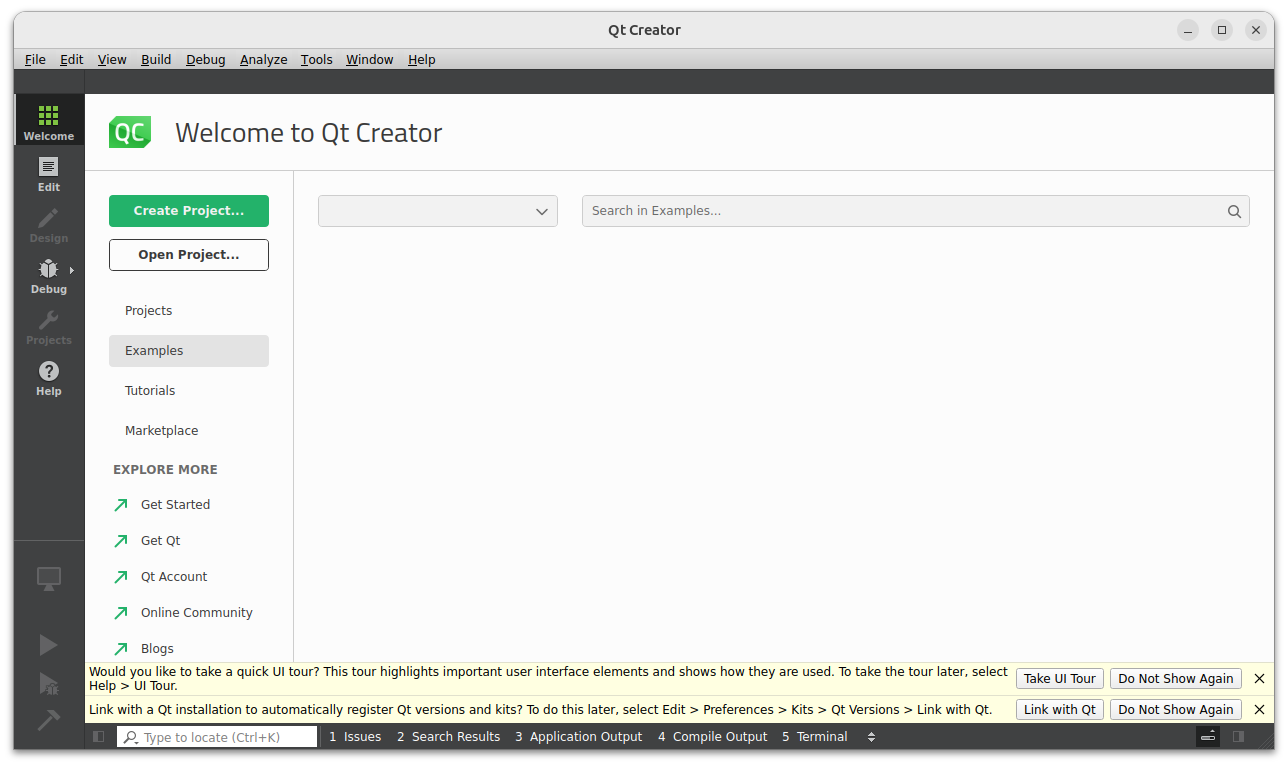Open the Debug menu
The image size is (1288, 766).
(206, 60)
